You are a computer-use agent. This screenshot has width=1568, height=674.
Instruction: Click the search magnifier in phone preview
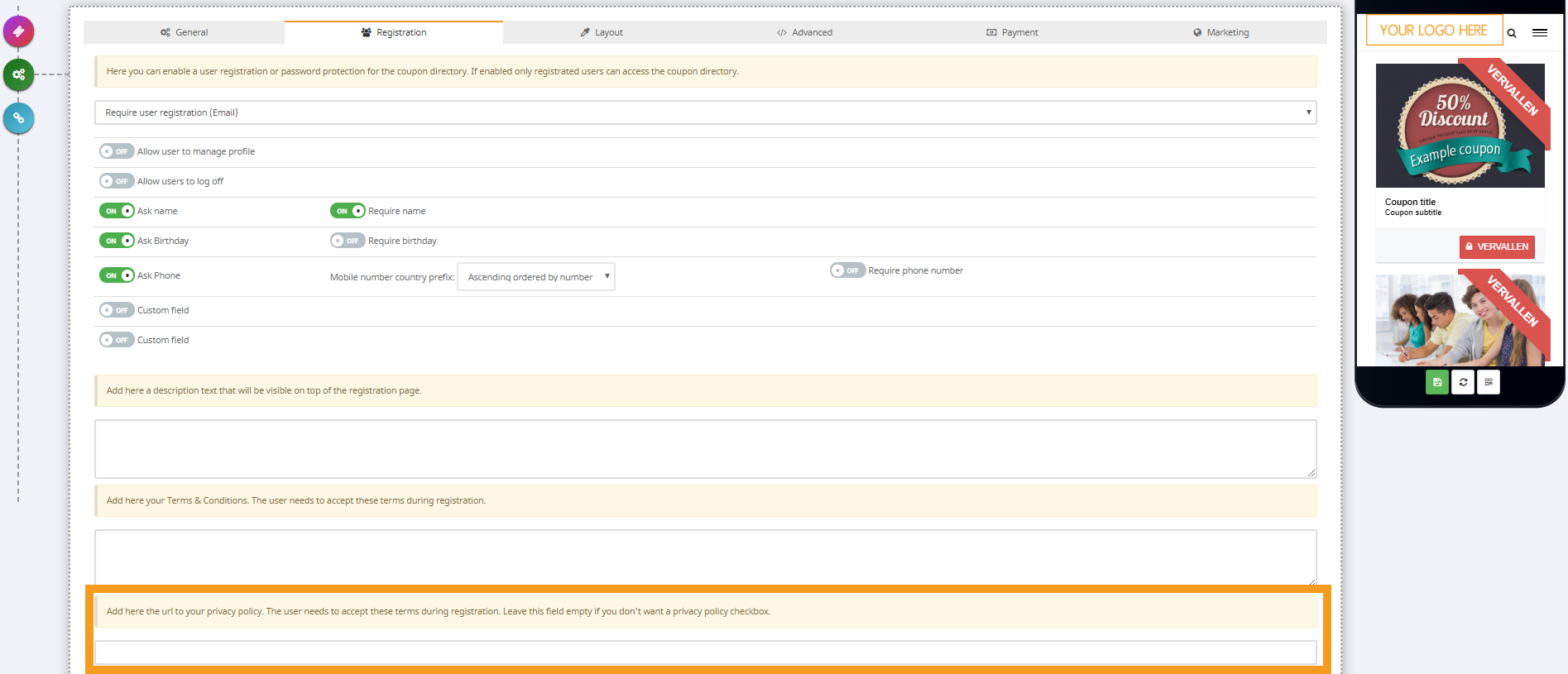point(1512,33)
